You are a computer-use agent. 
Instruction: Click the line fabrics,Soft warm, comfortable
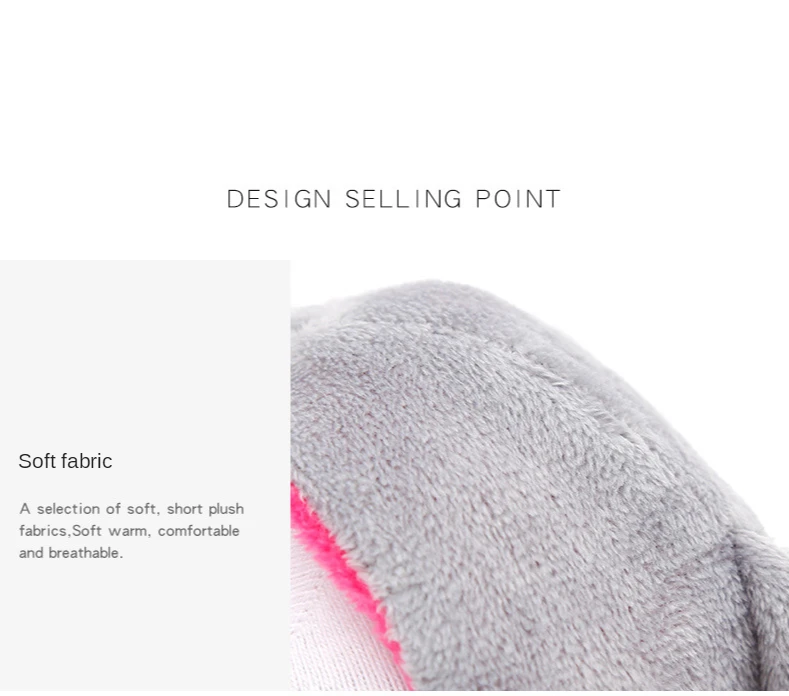(x=129, y=531)
